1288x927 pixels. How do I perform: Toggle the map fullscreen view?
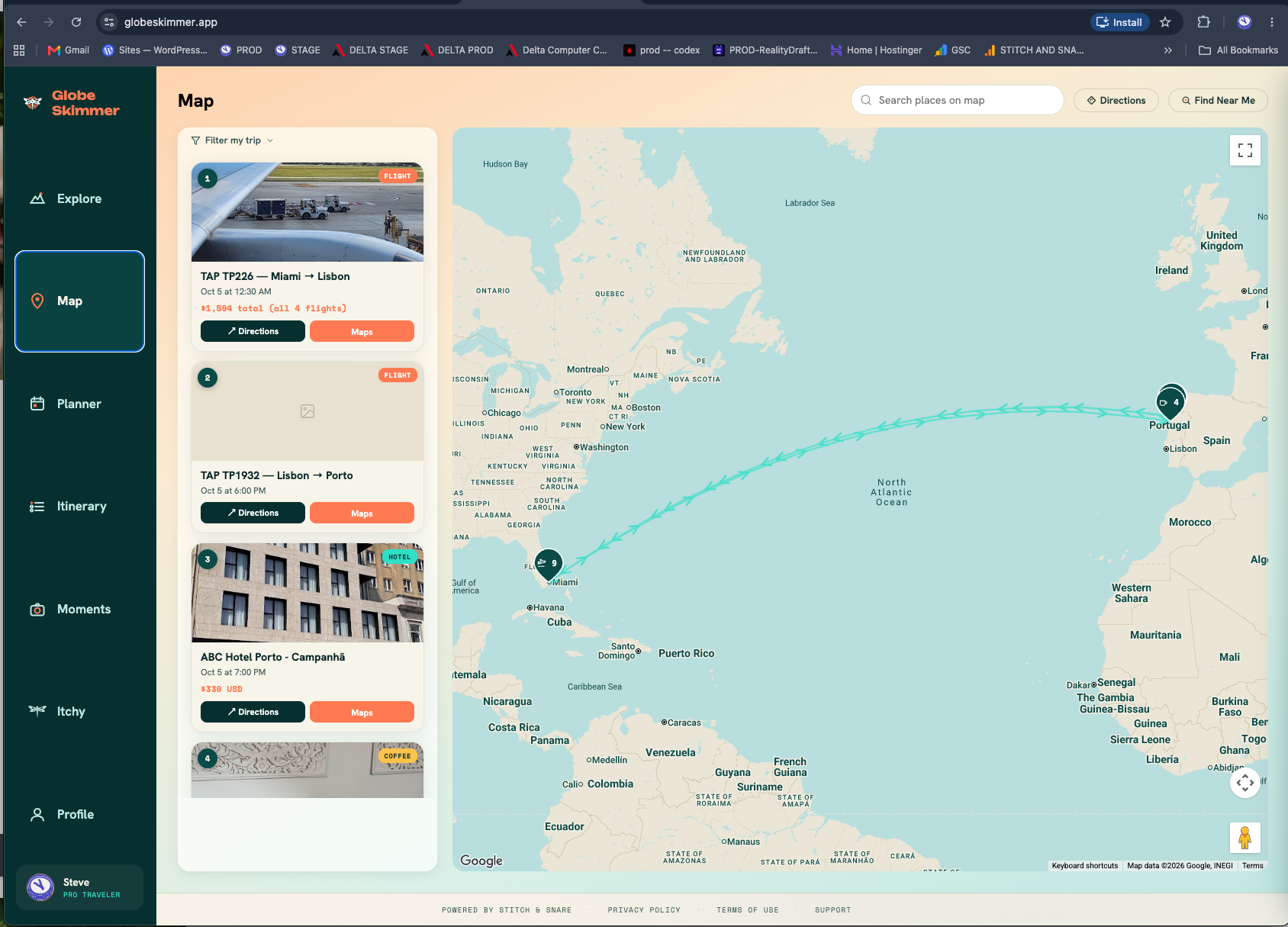coord(1245,150)
